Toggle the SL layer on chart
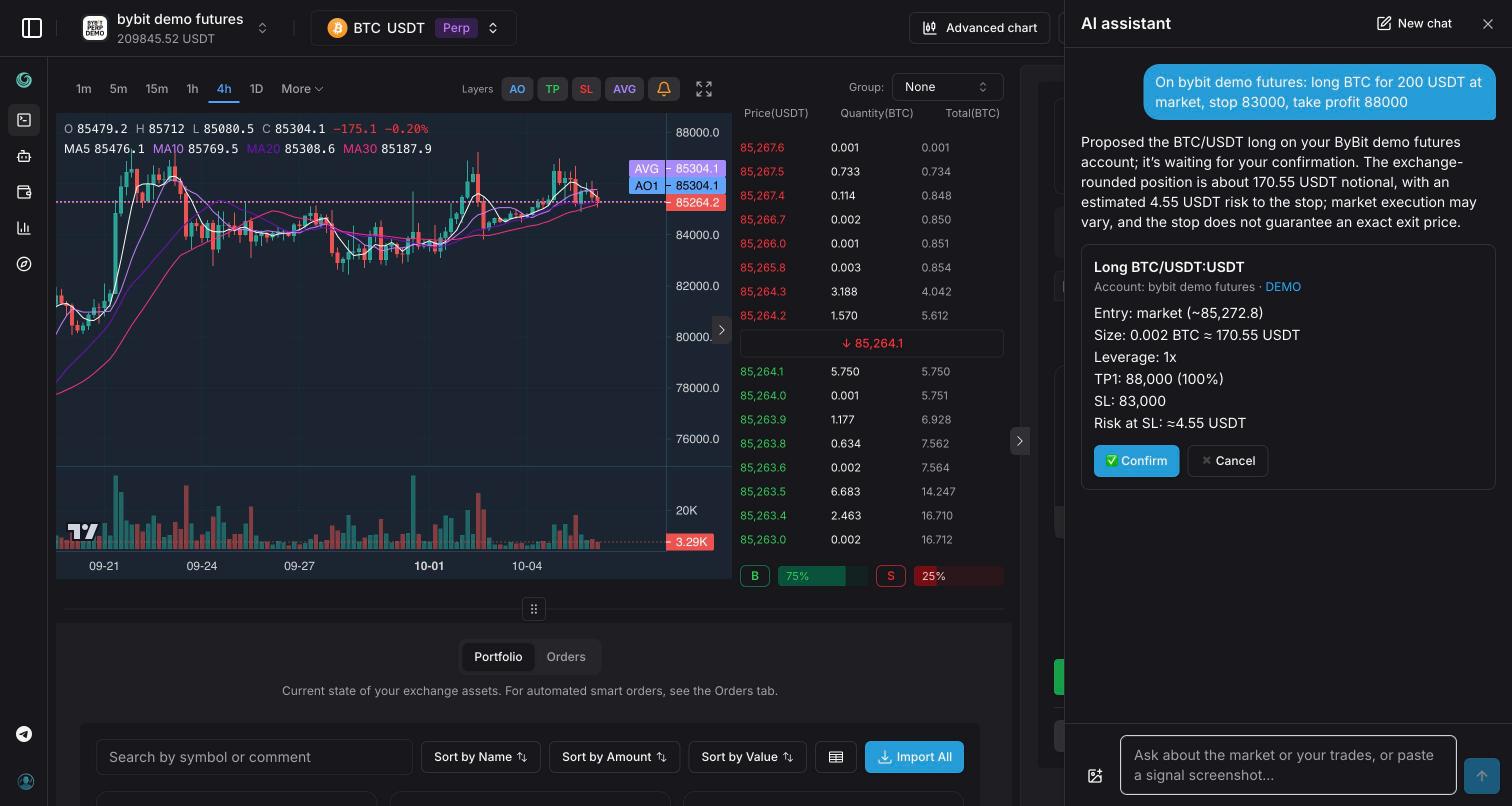The width and height of the screenshot is (1512, 806). tap(586, 89)
